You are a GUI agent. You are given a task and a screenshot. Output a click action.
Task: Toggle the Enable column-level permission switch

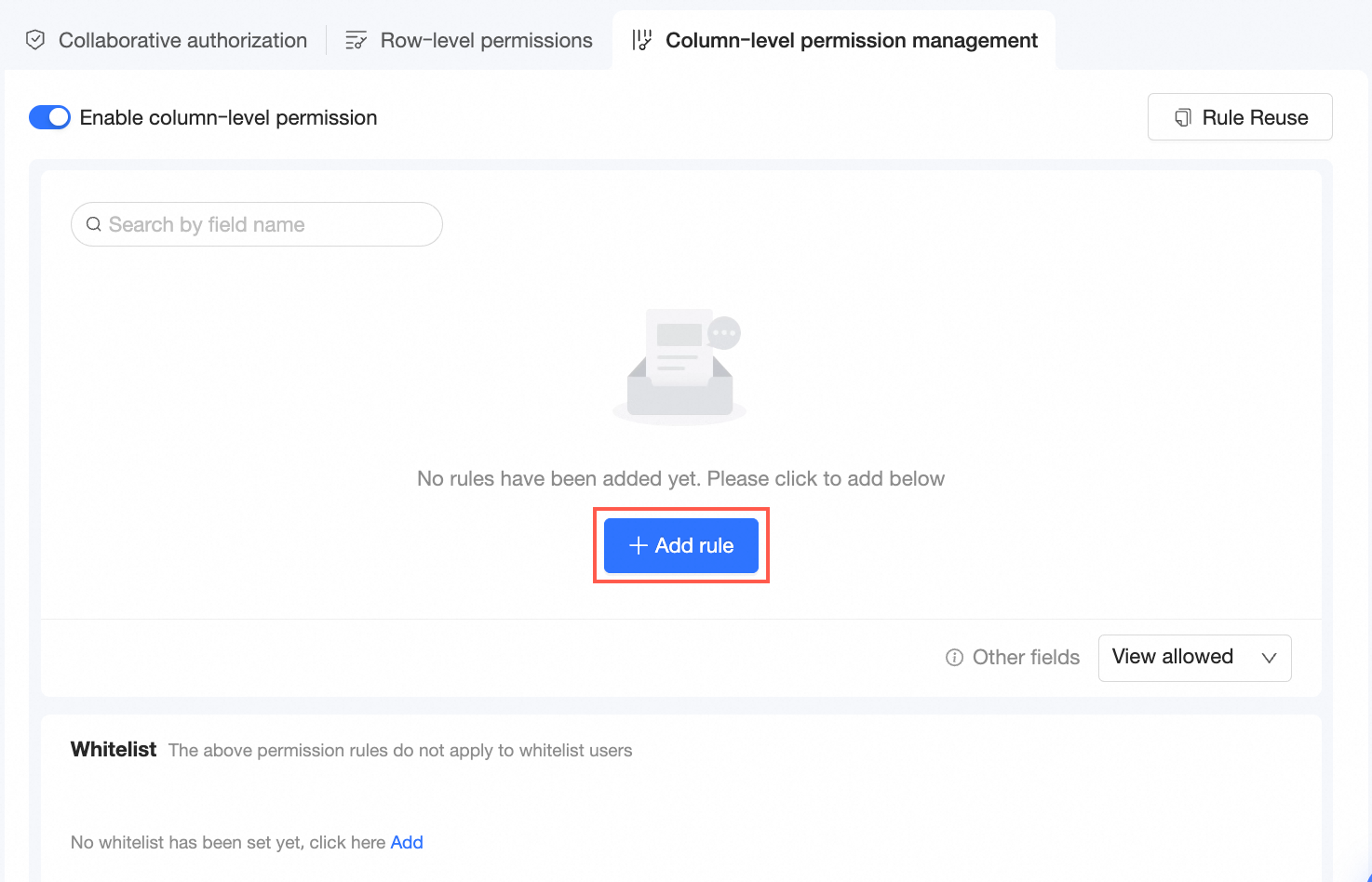point(49,117)
